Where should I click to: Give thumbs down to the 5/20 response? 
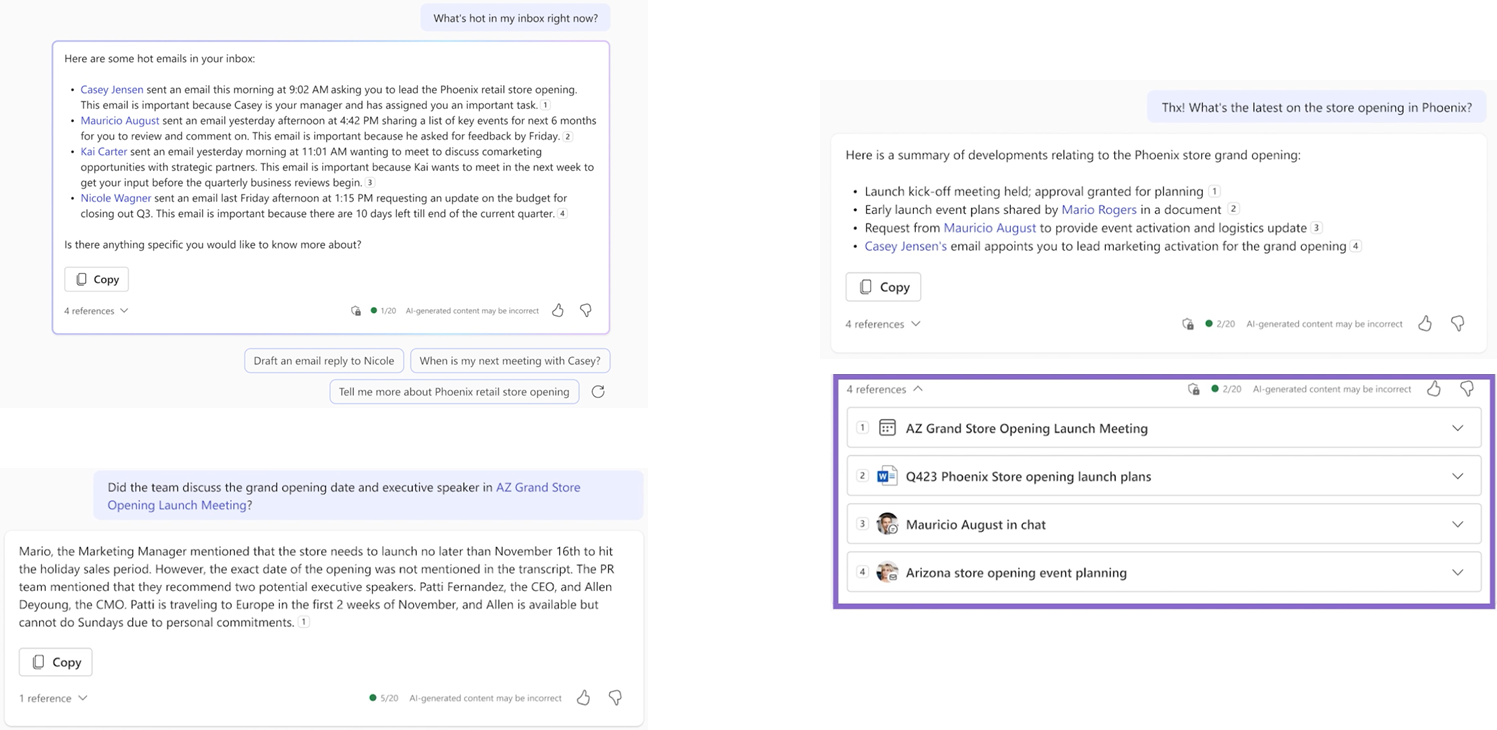coord(616,698)
